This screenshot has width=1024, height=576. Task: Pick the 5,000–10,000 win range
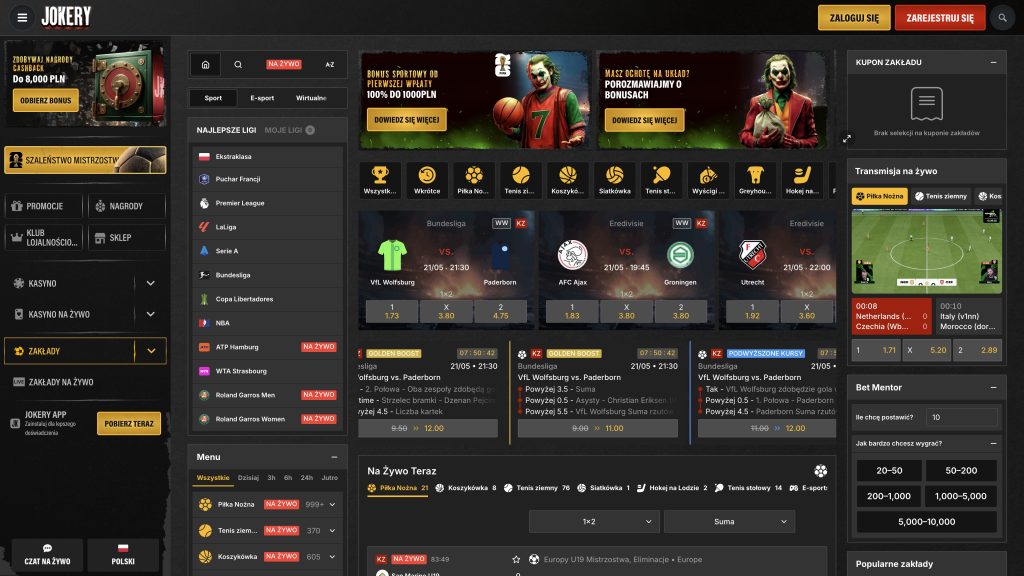pos(926,522)
